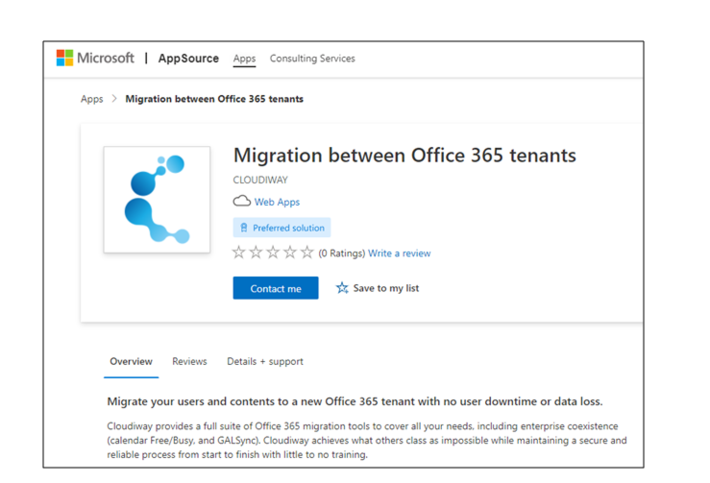Click the Preferred solution badge

(282, 228)
